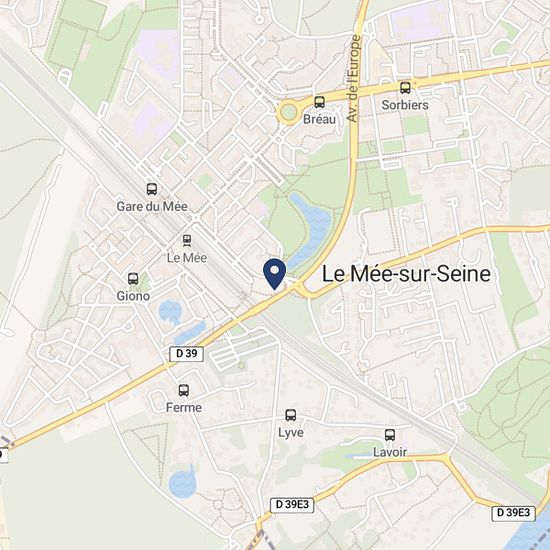
Task: Open the Bréau bus stop icon
Action: pos(319,102)
